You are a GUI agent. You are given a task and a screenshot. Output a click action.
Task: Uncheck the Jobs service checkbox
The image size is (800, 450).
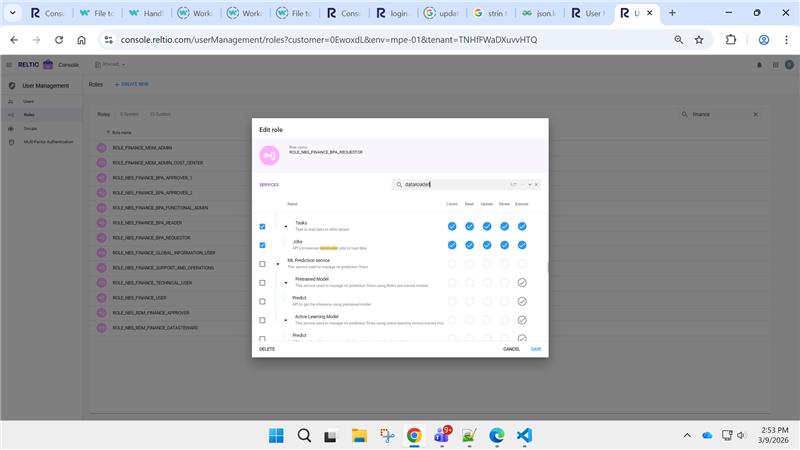[x=262, y=245]
